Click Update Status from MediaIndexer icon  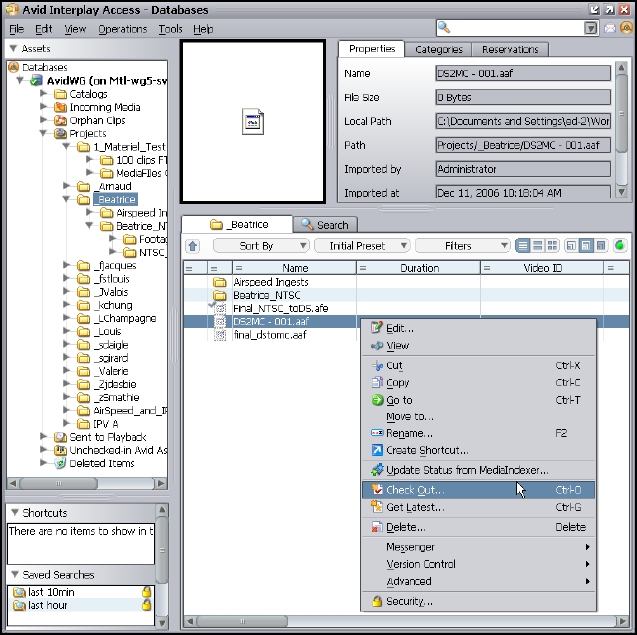377,470
